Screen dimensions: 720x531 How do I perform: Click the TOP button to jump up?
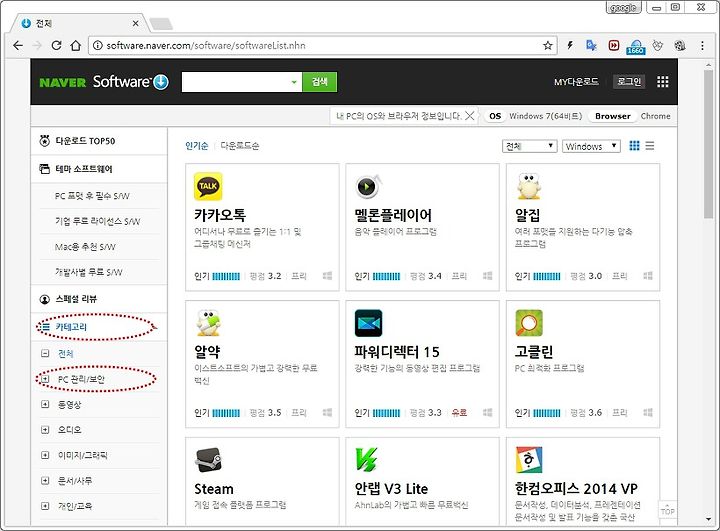[x=667, y=509]
